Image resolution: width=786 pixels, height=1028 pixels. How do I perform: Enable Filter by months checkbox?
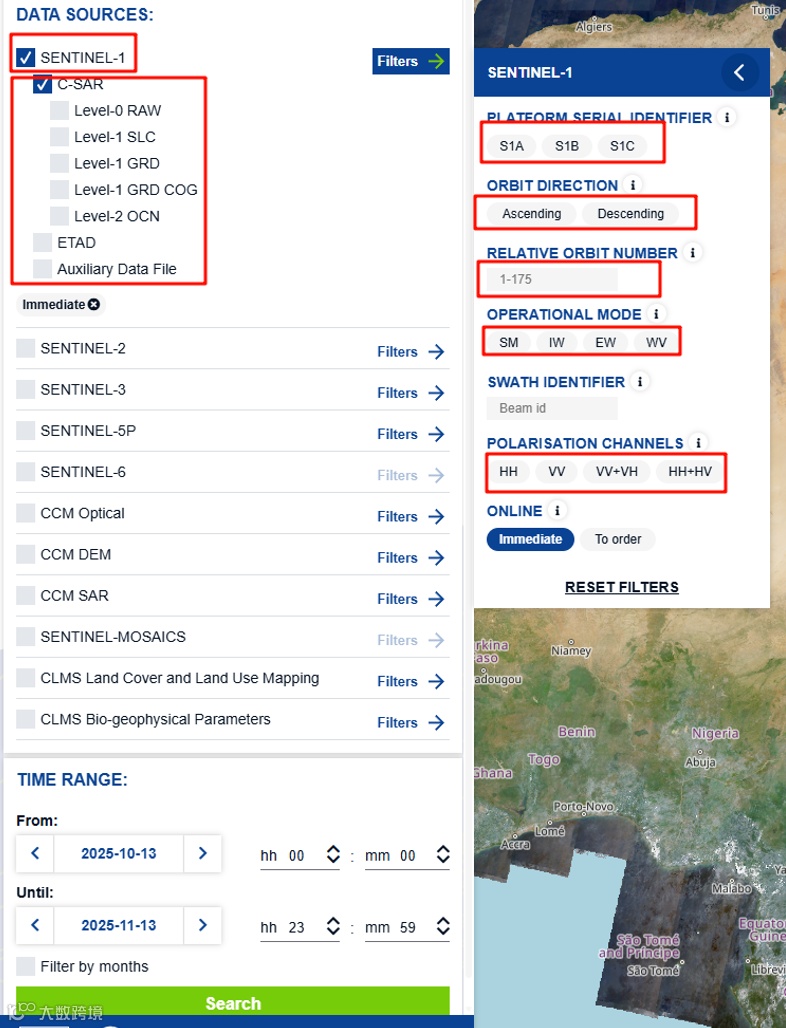pyautogui.click(x=26, y=966)
